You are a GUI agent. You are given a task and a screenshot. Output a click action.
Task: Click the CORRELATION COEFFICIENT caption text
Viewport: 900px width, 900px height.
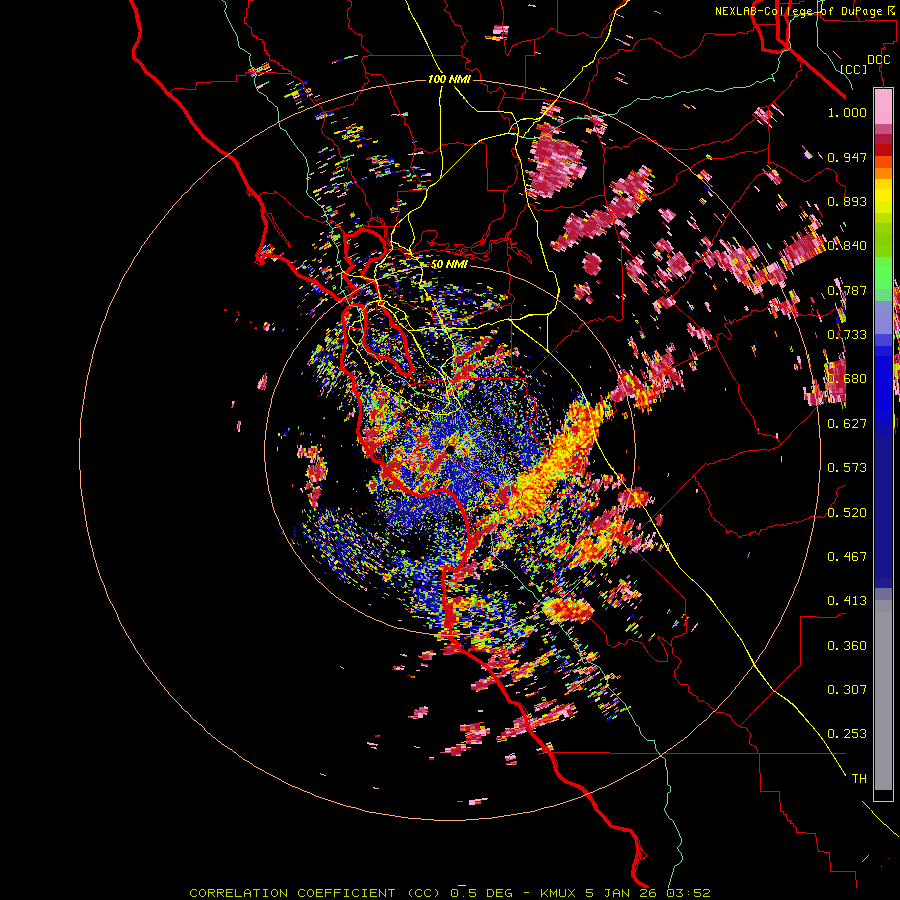(292, 893)
